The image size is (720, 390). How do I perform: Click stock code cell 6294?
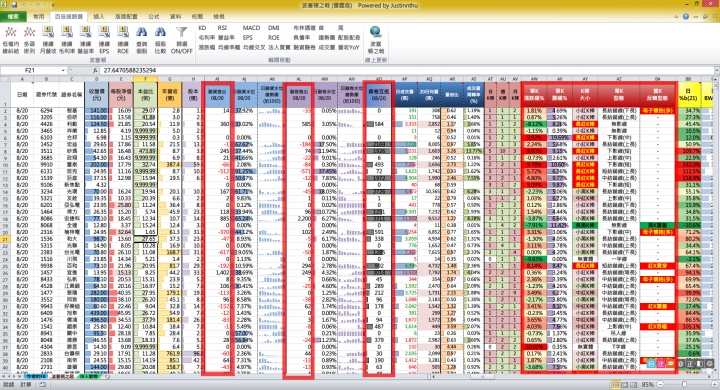coord(46,111)
